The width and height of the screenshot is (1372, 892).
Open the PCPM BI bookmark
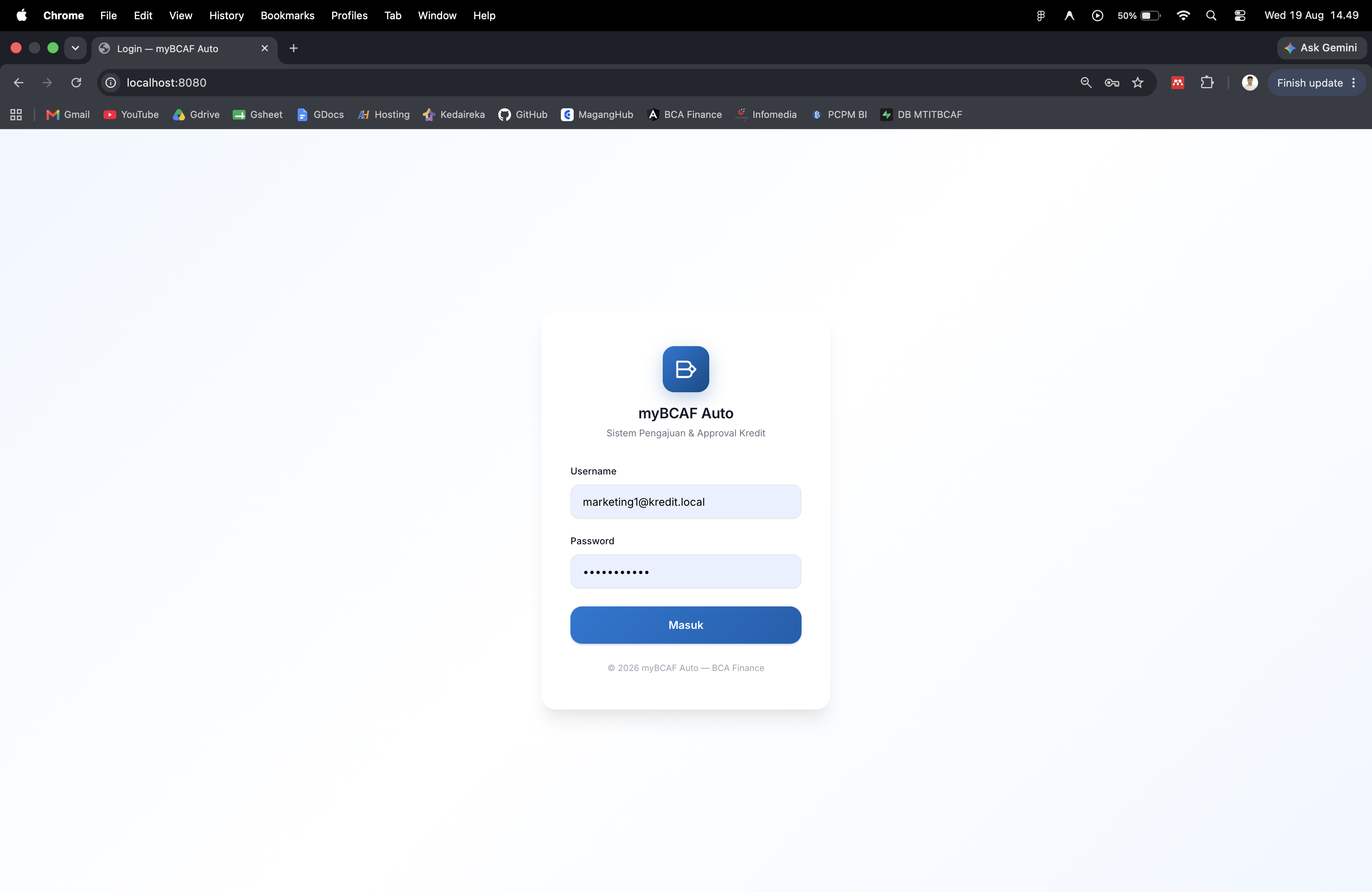click(839, 115)
